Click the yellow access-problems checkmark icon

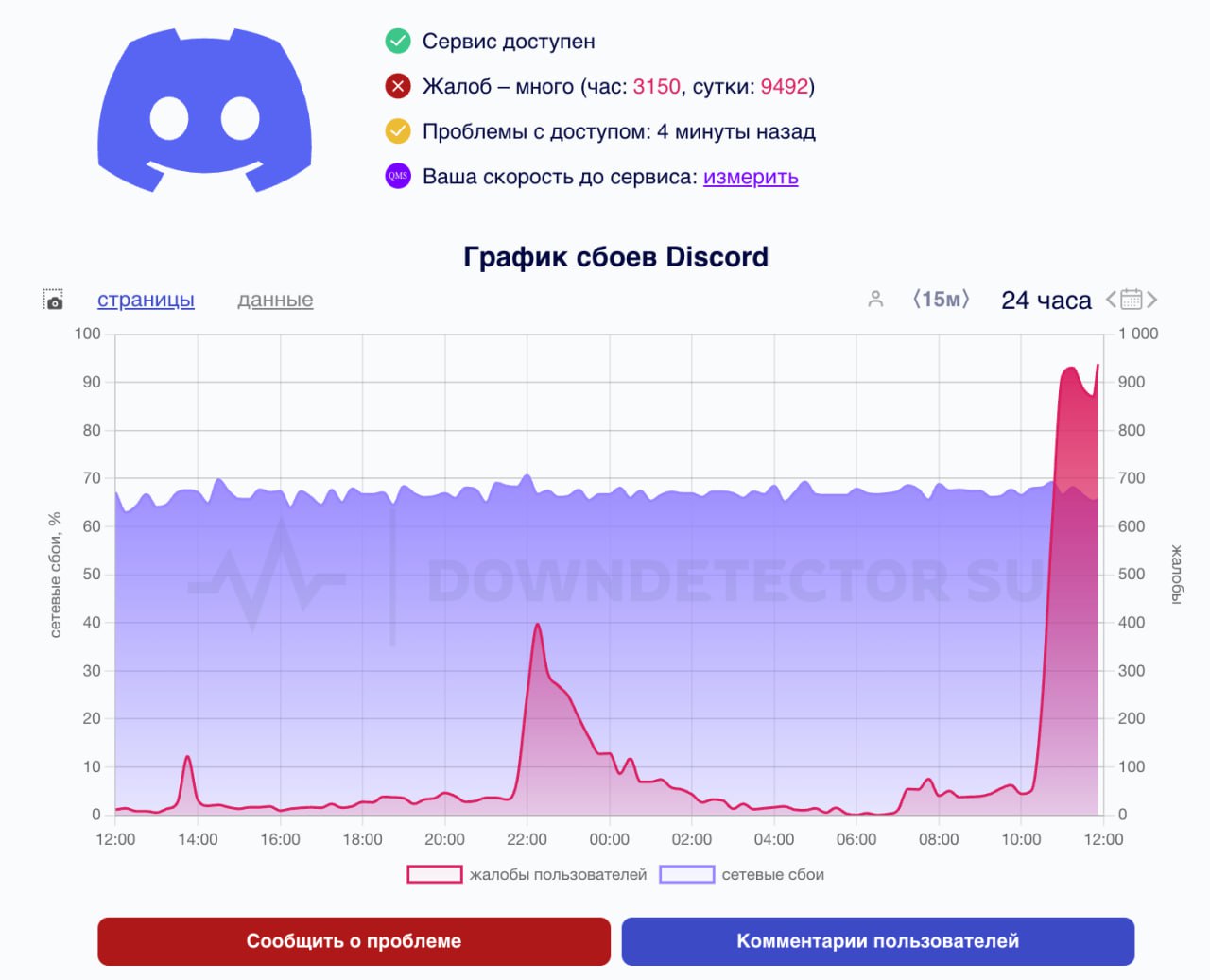point(398,131)
